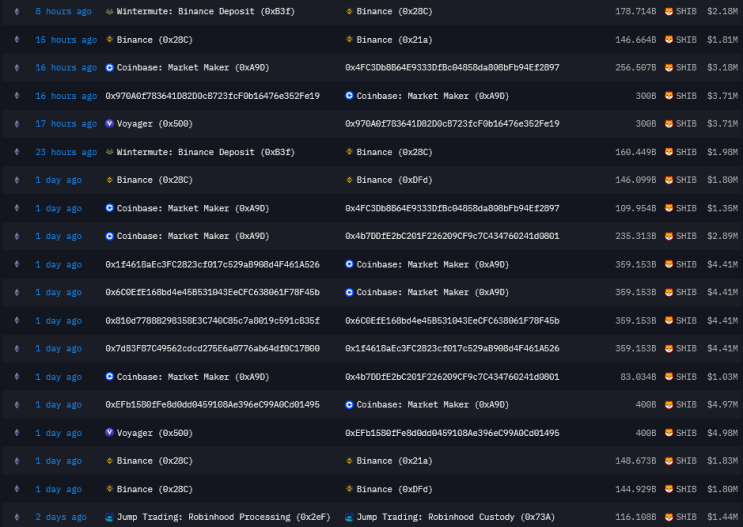Viewport: 743px width, 527px height.
Task: Click the SHIB icon in the 256.507B row
Action: coord(669,68)
